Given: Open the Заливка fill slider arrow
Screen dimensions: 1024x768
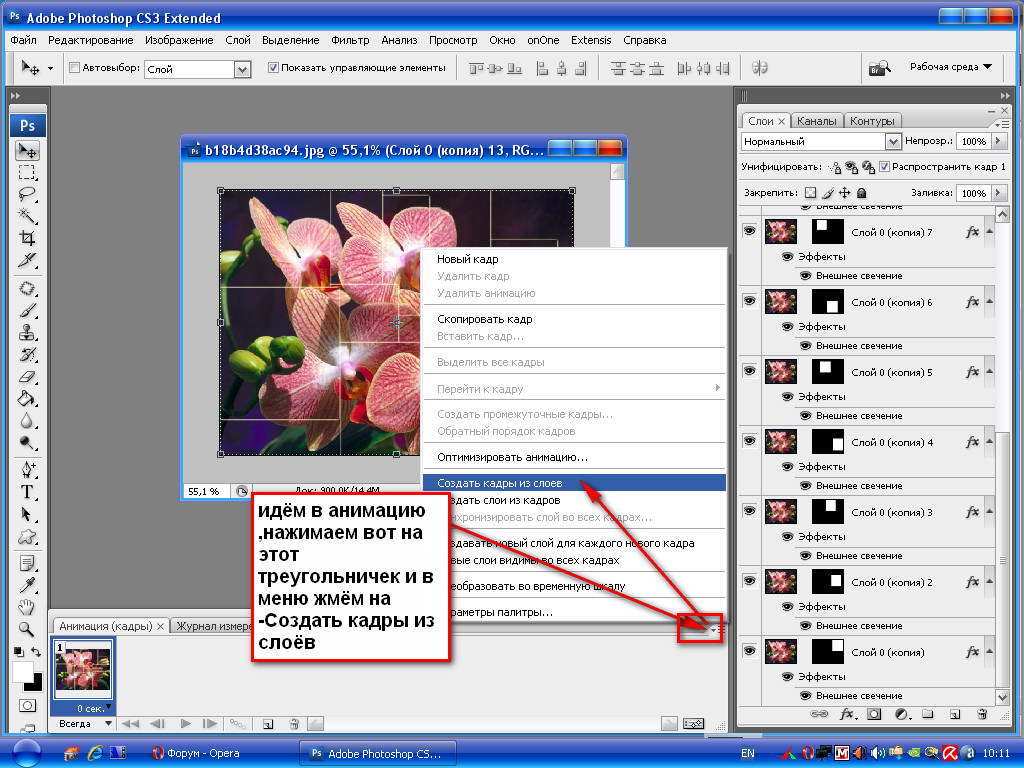Looking at the screenshot, I should (997, 193).
